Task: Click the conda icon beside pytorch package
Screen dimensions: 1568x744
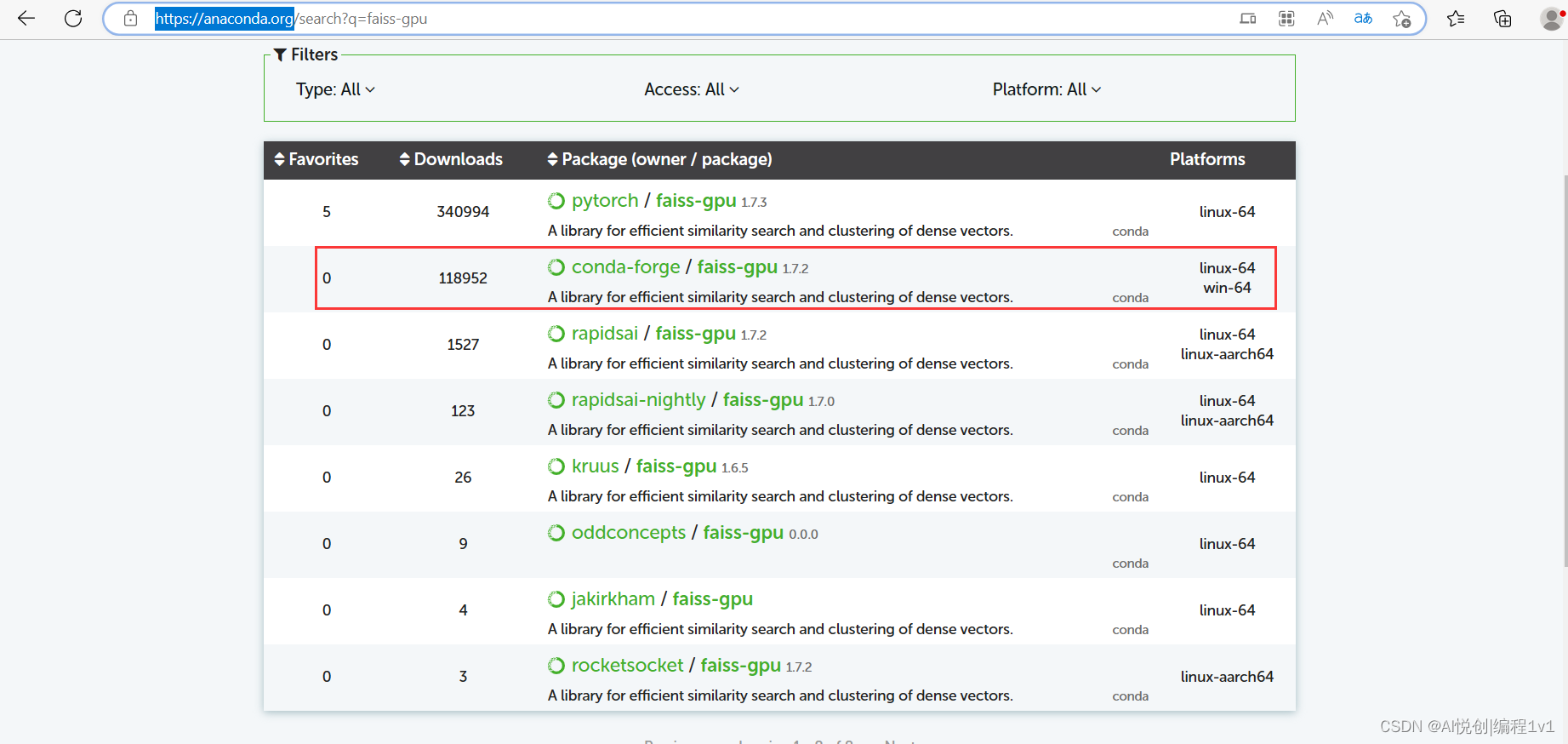Action: pyautogui.click(x=556, y=201)
